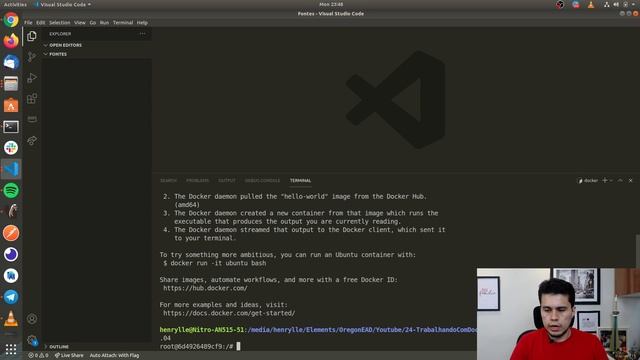This screenshot has width=640, height=360.
Task: Open network indicator in system tray
Action: (x=607, y=4)
